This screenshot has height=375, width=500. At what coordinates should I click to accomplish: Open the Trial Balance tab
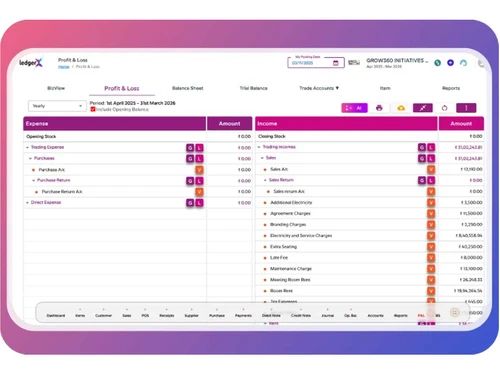coord(253,88)
